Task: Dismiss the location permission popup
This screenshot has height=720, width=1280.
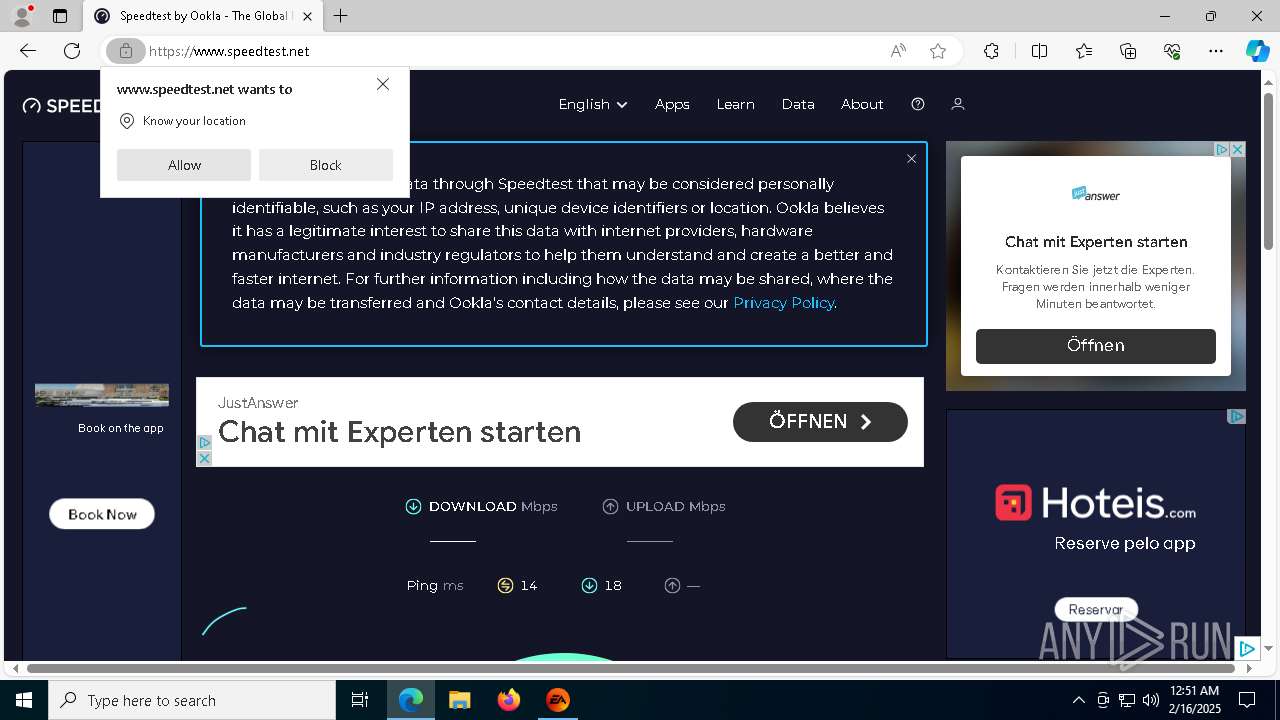Action: pyautogui.click(x=383, y=84)
